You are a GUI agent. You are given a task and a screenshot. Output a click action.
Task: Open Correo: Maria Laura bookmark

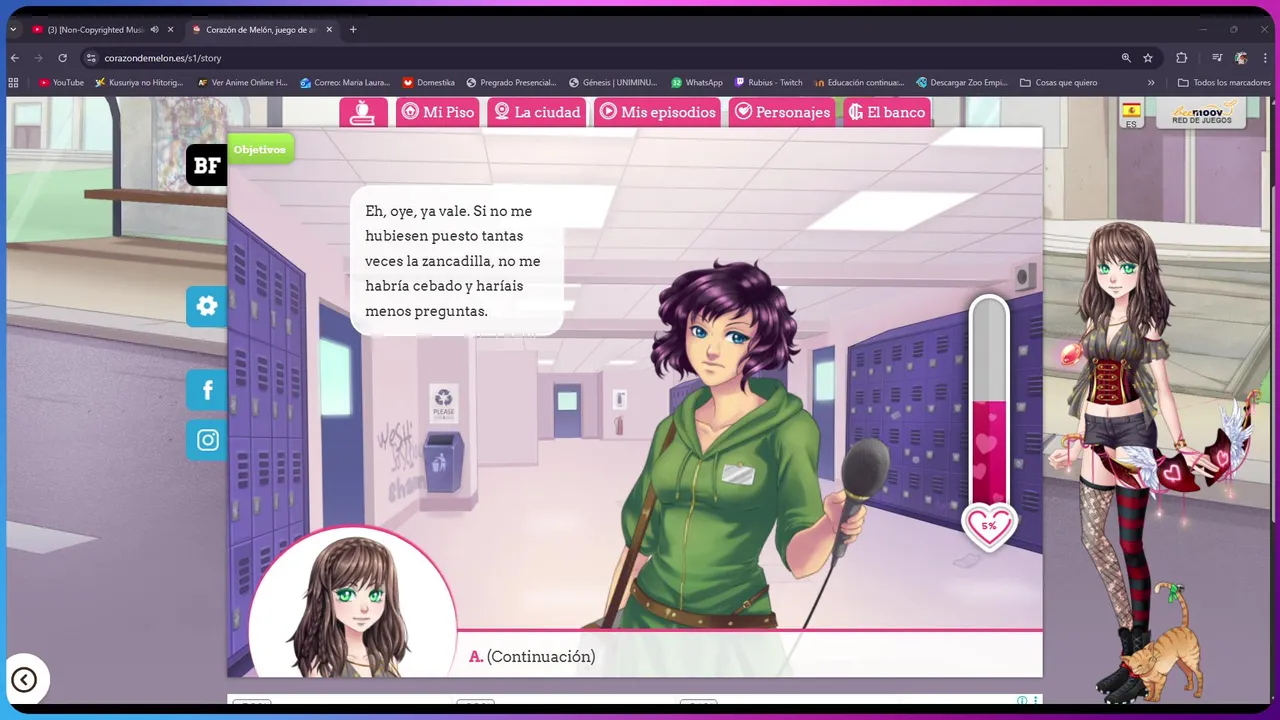coord(345,83)
